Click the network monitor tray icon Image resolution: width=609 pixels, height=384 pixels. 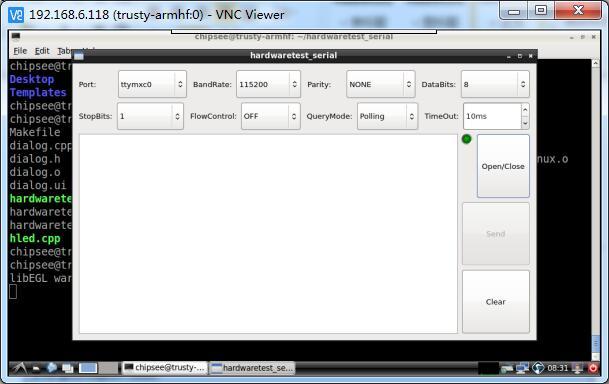[x=507, y=368]
